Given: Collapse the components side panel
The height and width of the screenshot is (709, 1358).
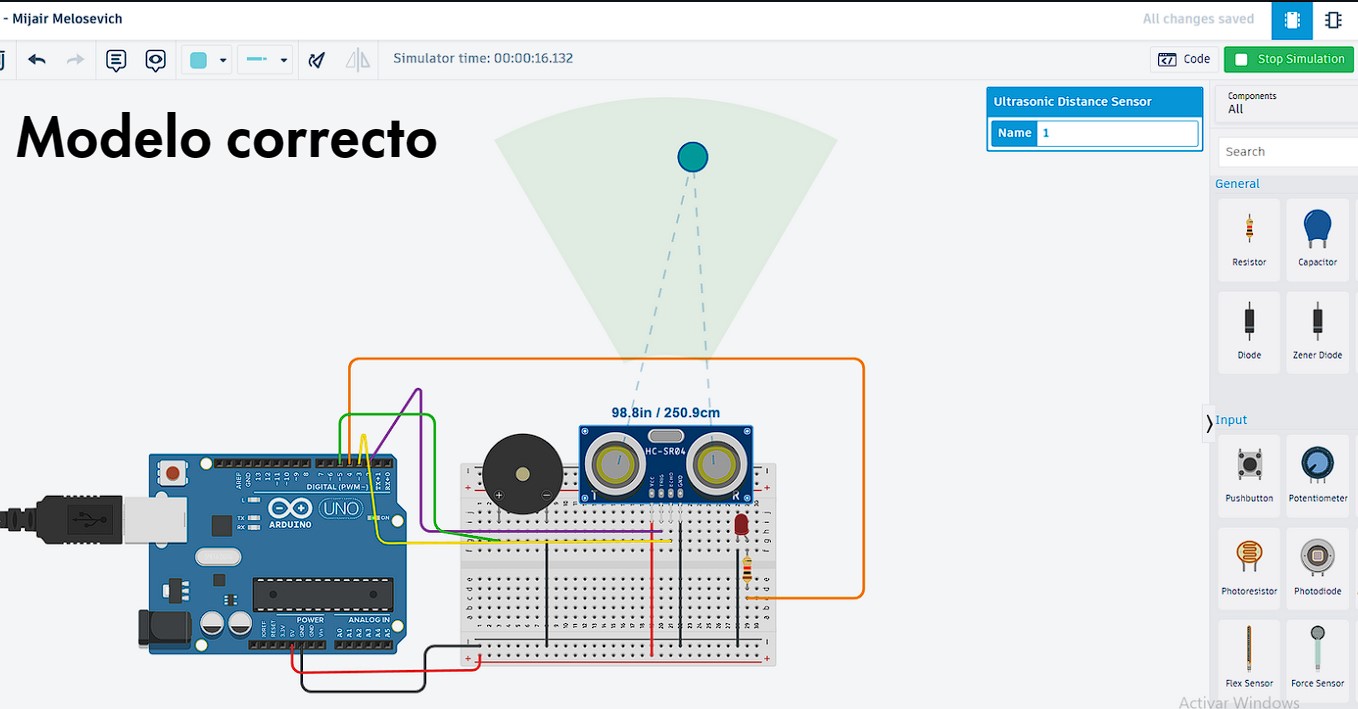Looking at the screenshot, I should [x=1209, y=424].
